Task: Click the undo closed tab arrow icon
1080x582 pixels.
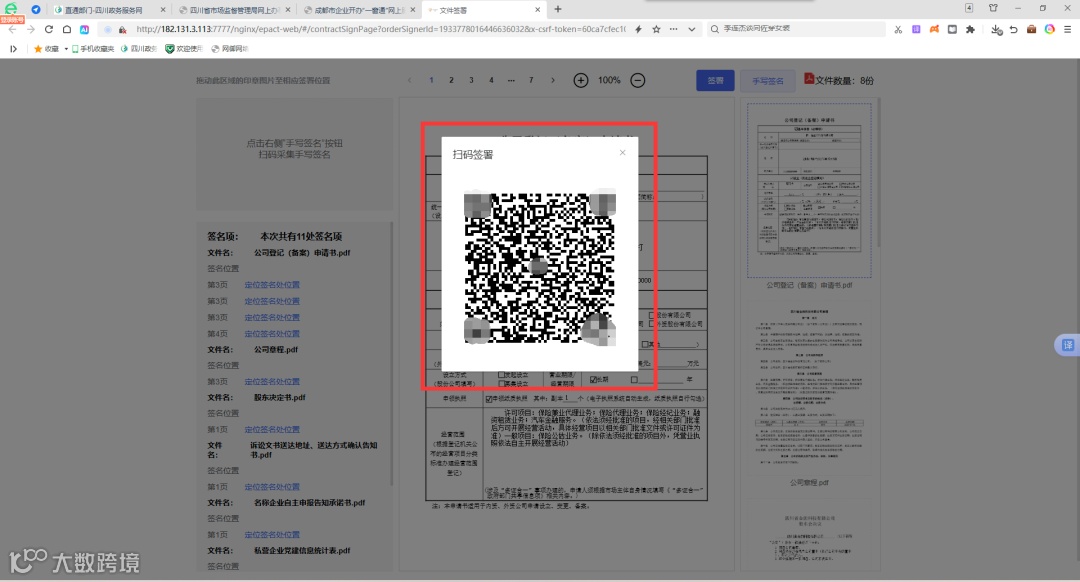Action: (x=1014, y=30)
